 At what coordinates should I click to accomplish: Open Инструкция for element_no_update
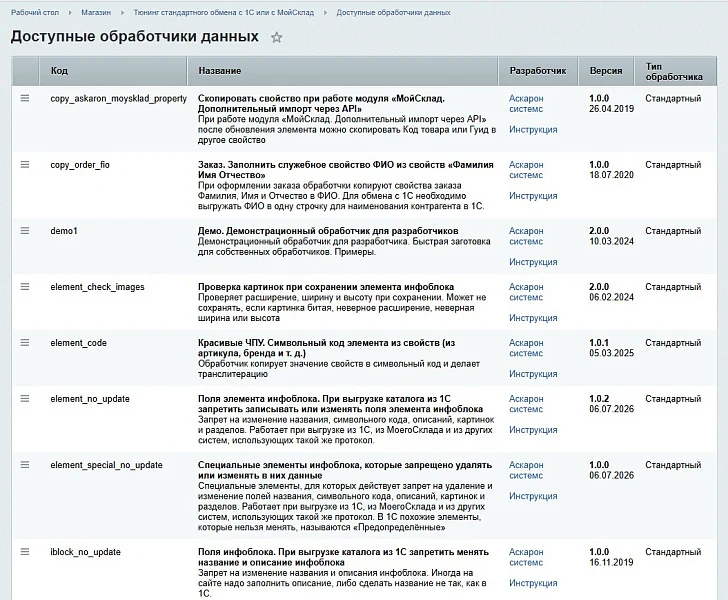click(533, 430)
